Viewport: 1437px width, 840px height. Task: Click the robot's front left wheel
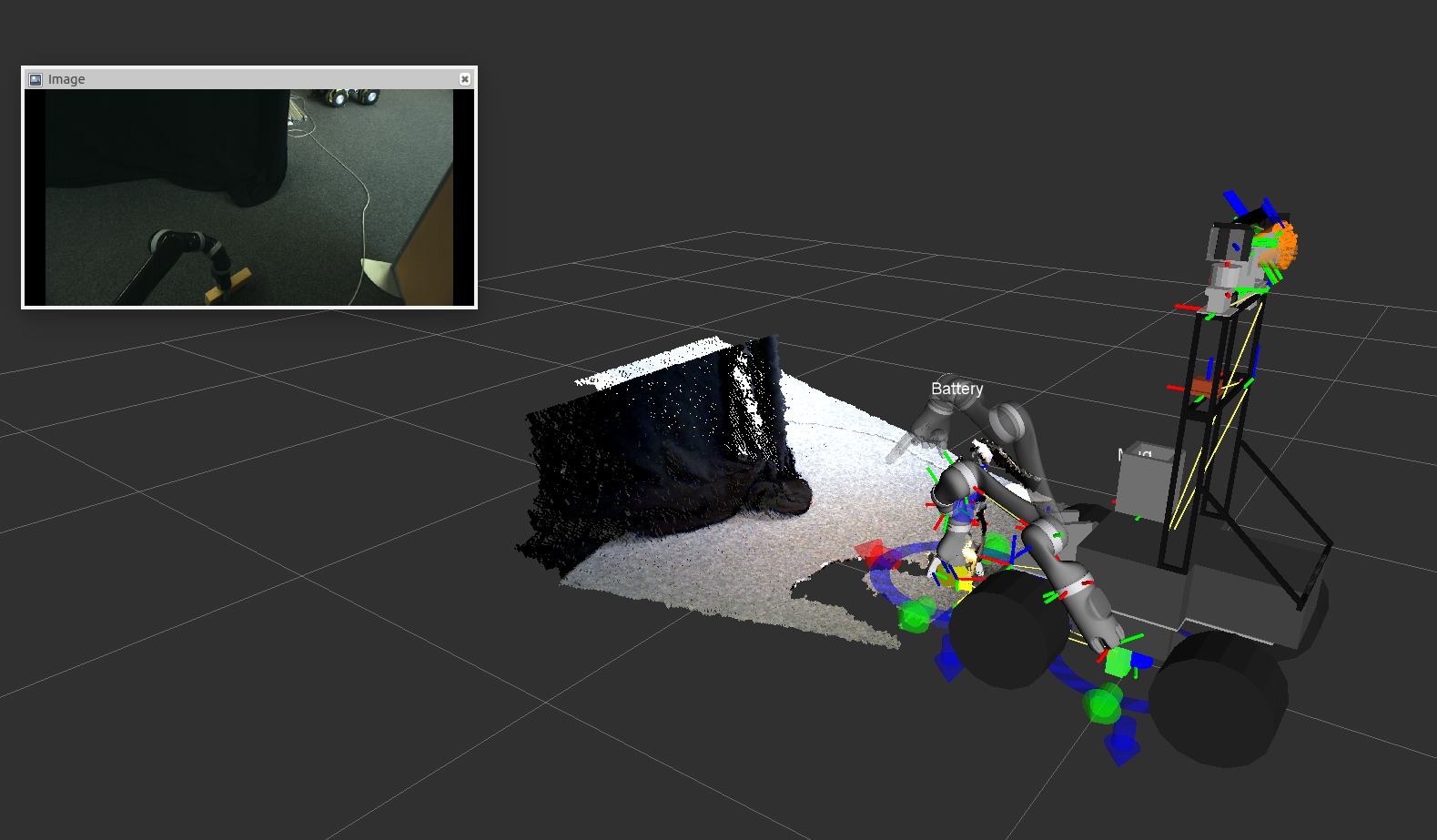1006,628
